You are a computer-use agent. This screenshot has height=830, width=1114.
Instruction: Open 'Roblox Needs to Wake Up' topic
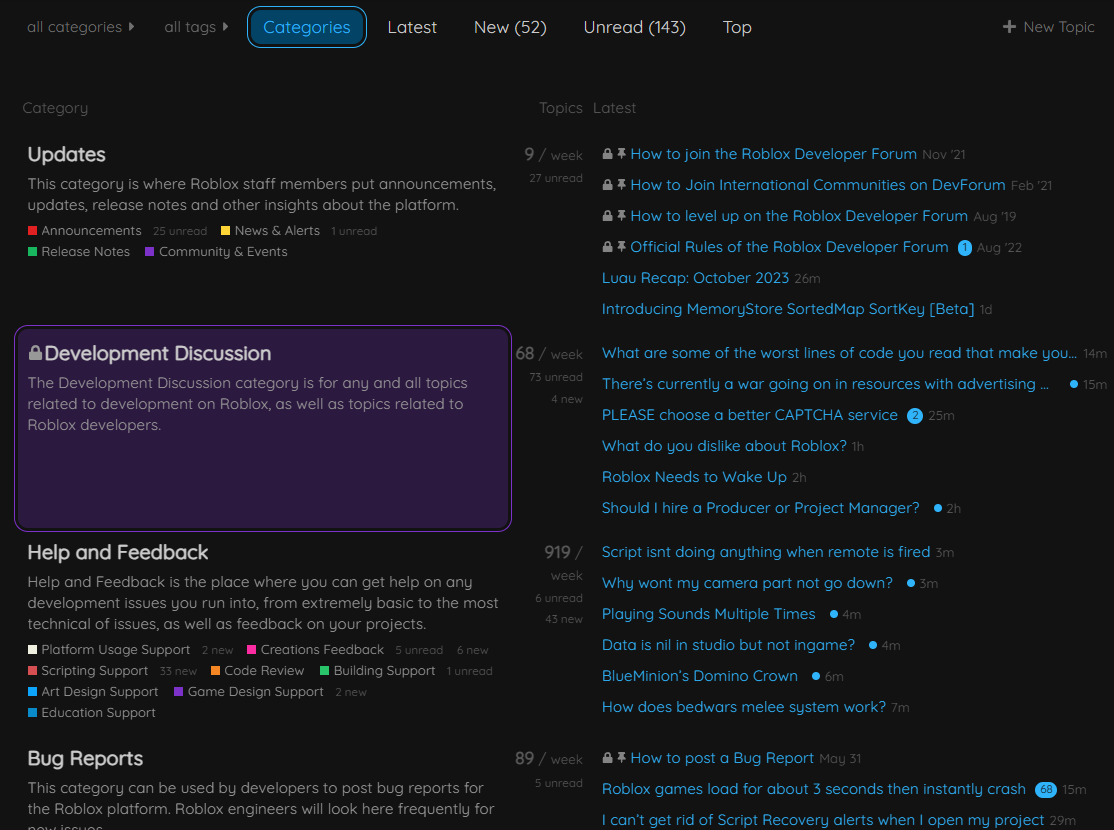(x=694, y=477)
